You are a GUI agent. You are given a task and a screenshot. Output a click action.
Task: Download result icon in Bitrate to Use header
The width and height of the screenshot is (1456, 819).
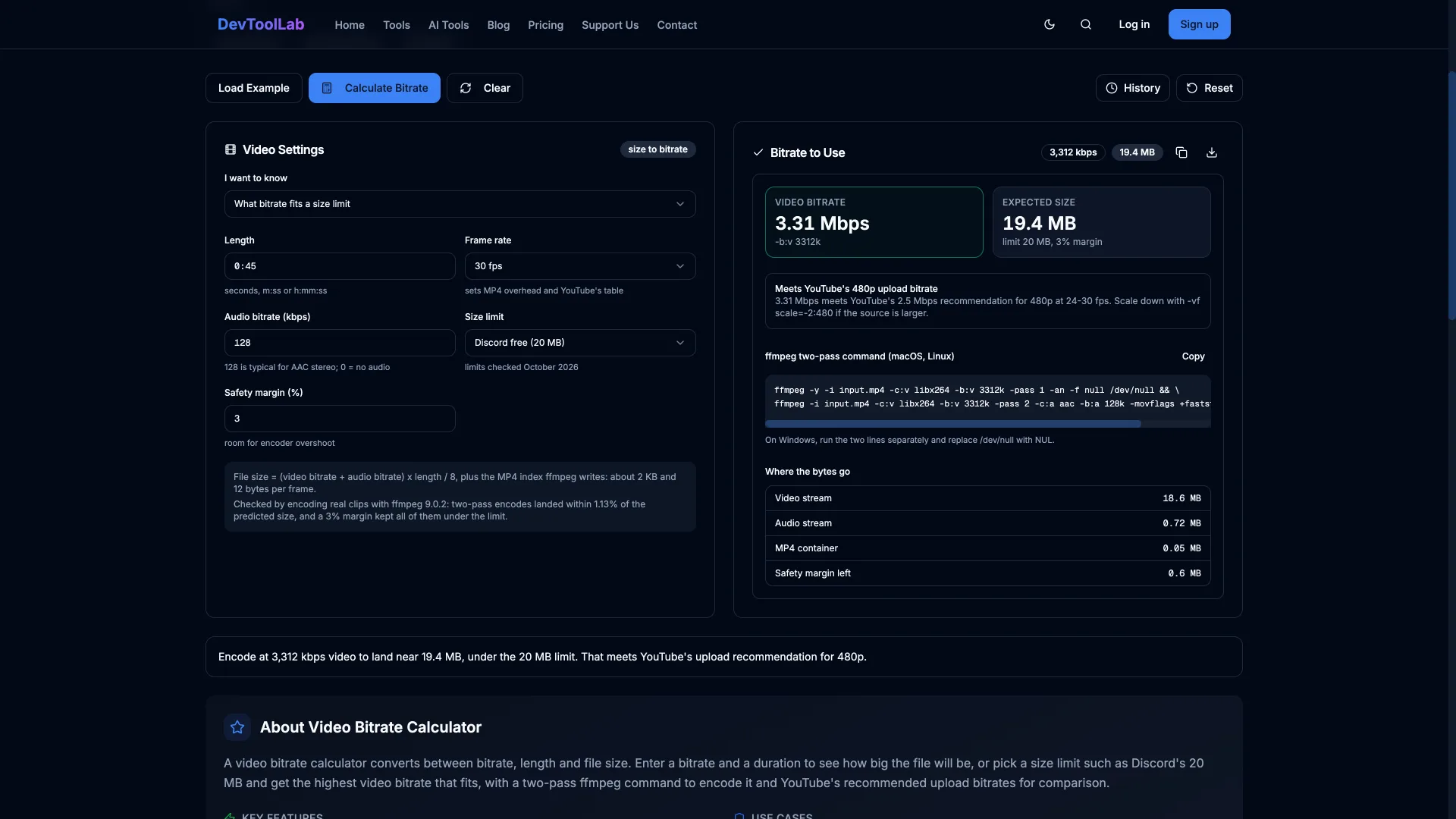(x=1212, y=152)
